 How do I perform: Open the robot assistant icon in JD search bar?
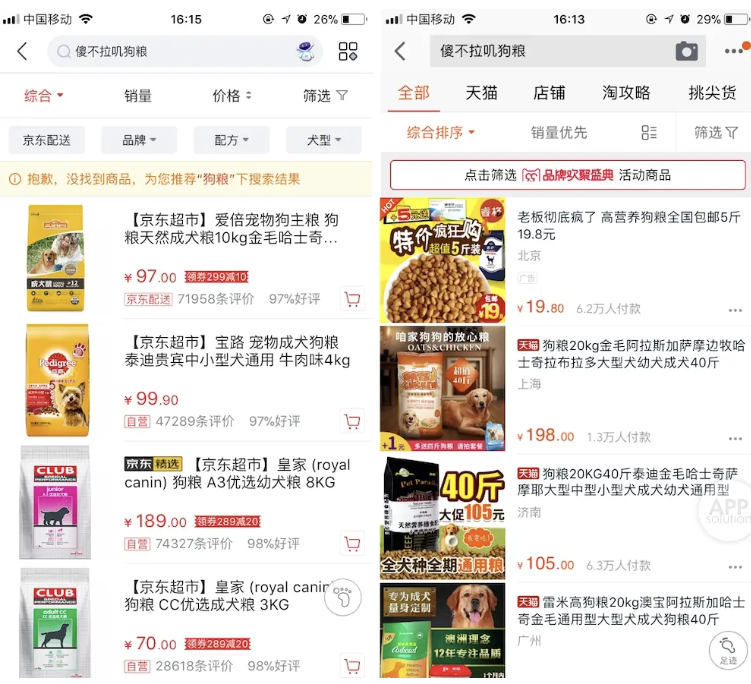[x=305, y=51]
